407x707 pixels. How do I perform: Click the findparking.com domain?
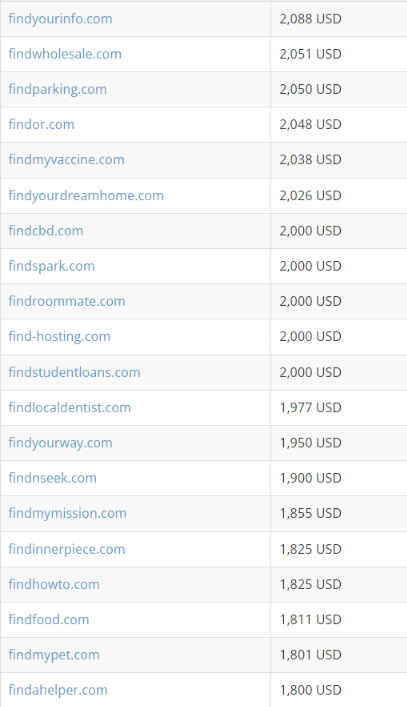(x=58, y=90)
